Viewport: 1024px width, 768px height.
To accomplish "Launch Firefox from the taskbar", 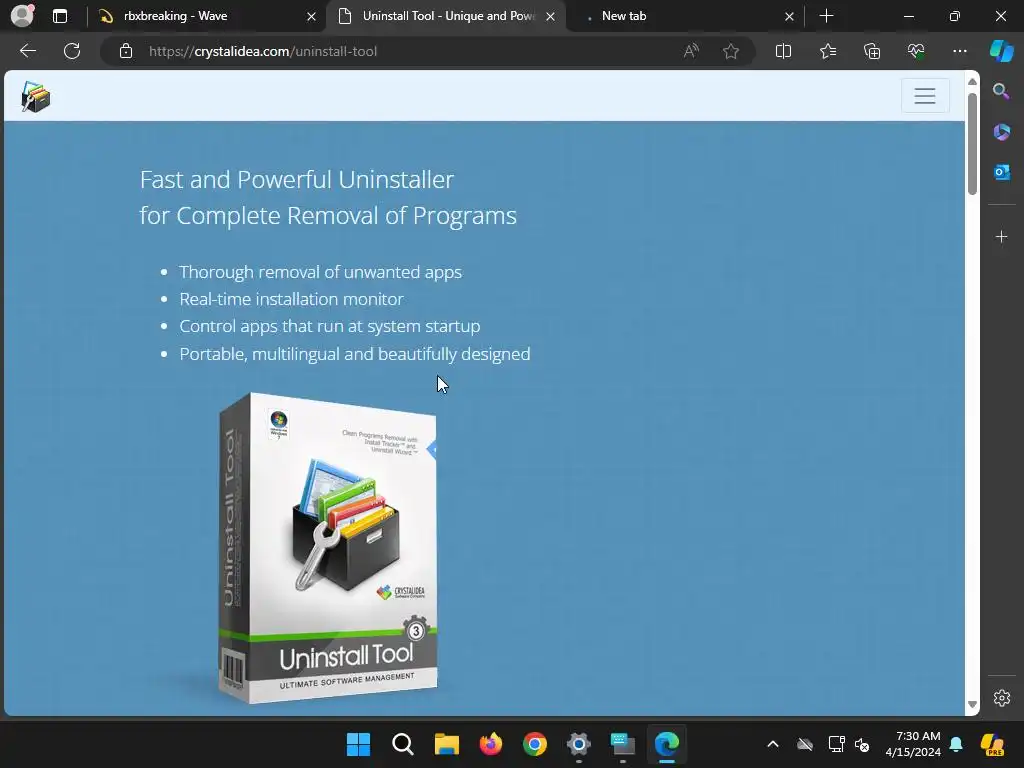I will click(x=490, y=744).
